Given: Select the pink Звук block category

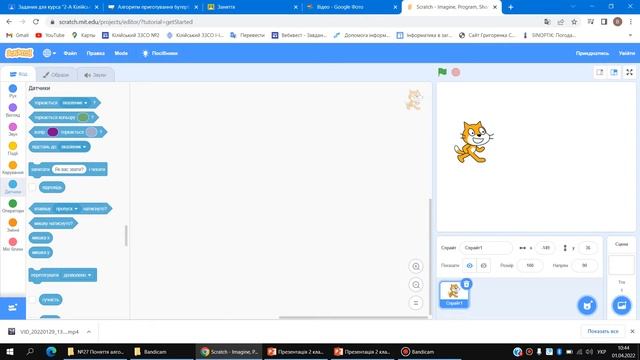Looking at the screenshot, I should [13, 129].
